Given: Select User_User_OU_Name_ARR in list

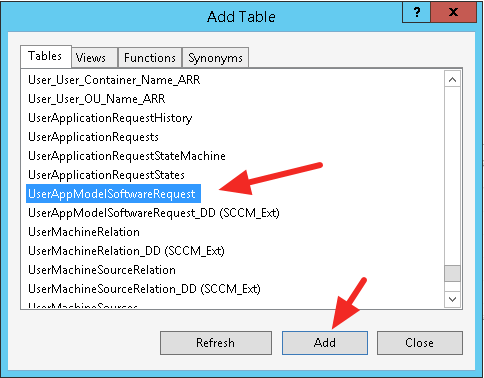Looking at the screenshot, I should (96, 99).
